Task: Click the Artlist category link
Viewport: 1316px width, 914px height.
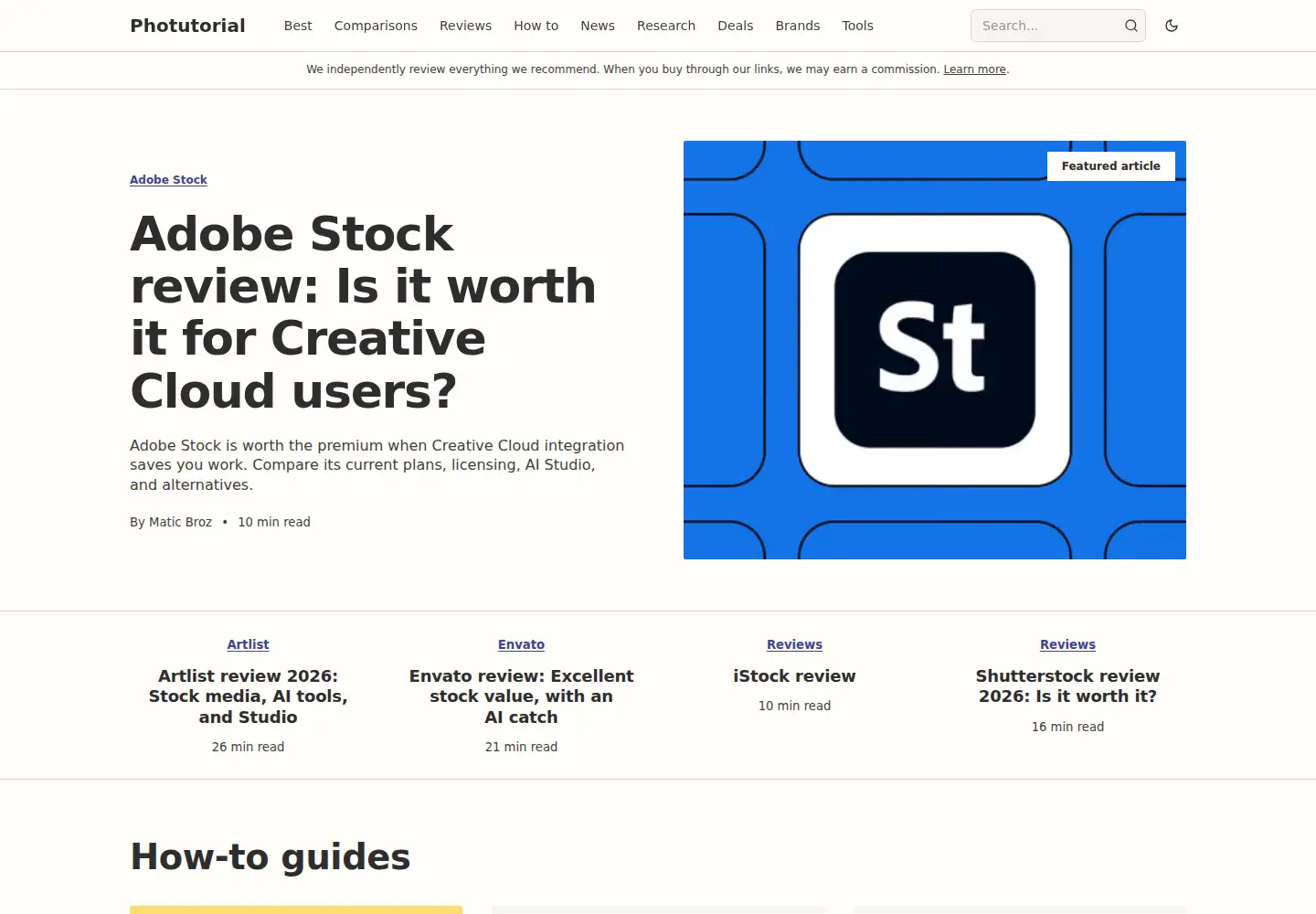Action: coord(248,644)
